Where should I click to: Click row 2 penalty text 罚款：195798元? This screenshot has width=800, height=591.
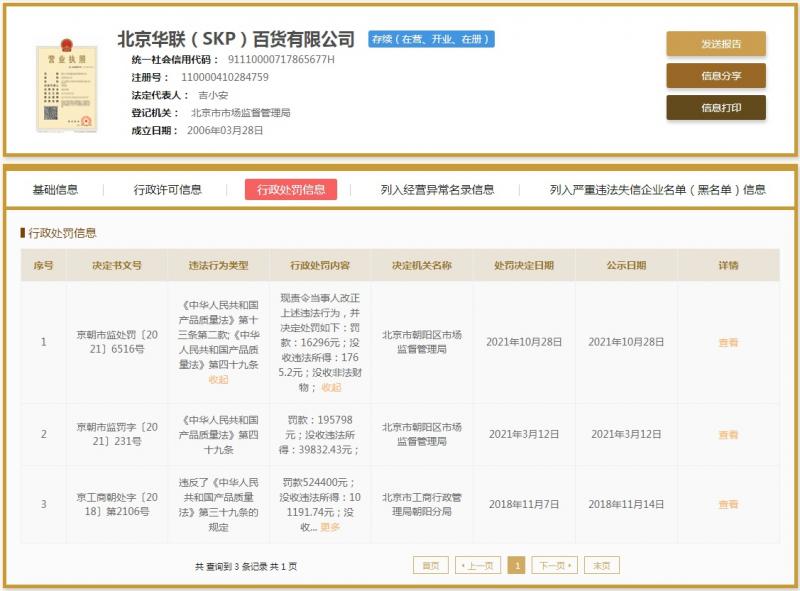pos(320,427)
